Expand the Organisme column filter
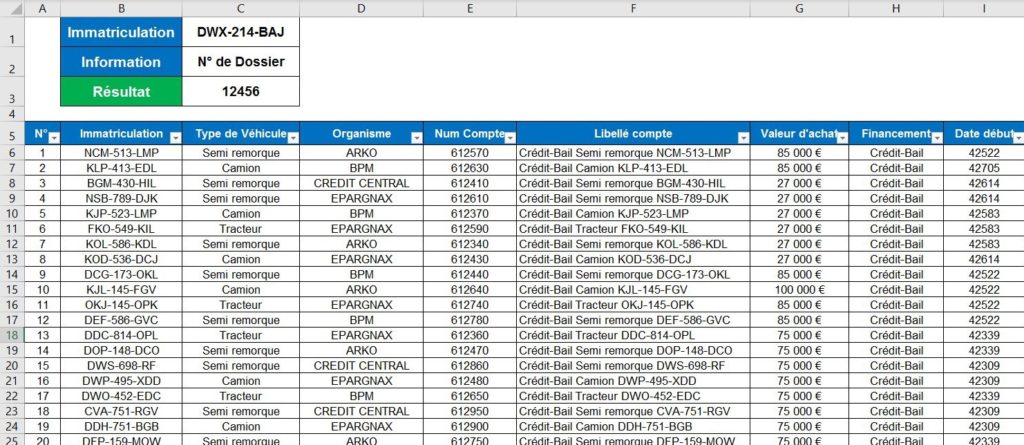The height and width of the screenshot is (445, 1024). tap(415, 137)
